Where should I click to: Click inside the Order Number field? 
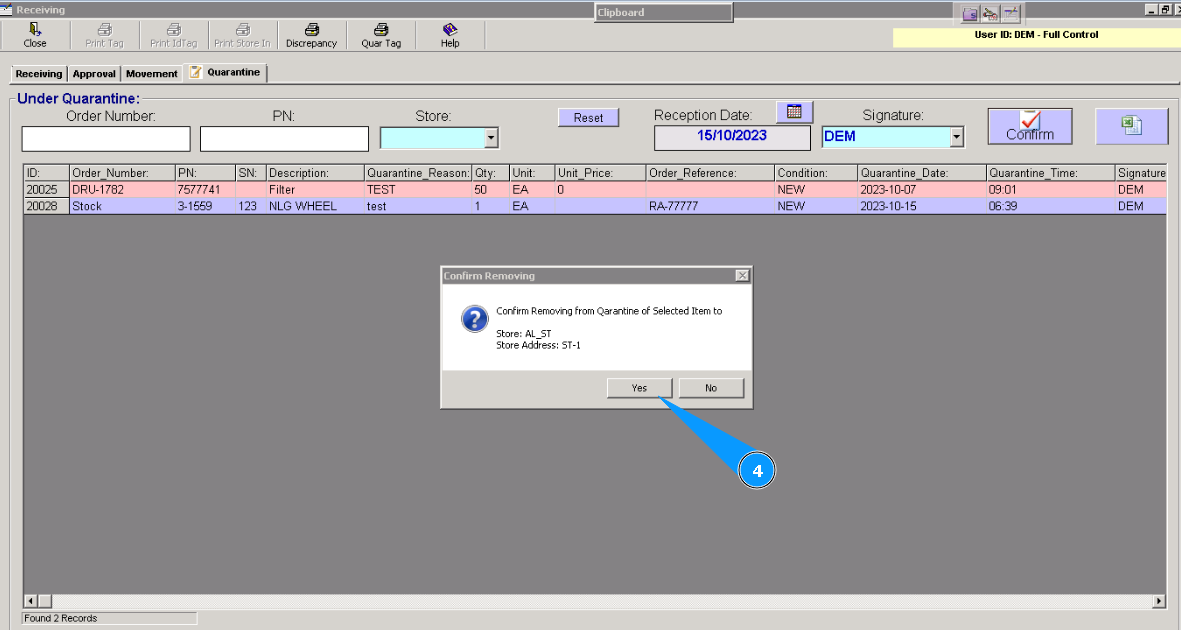coord(105,138)
